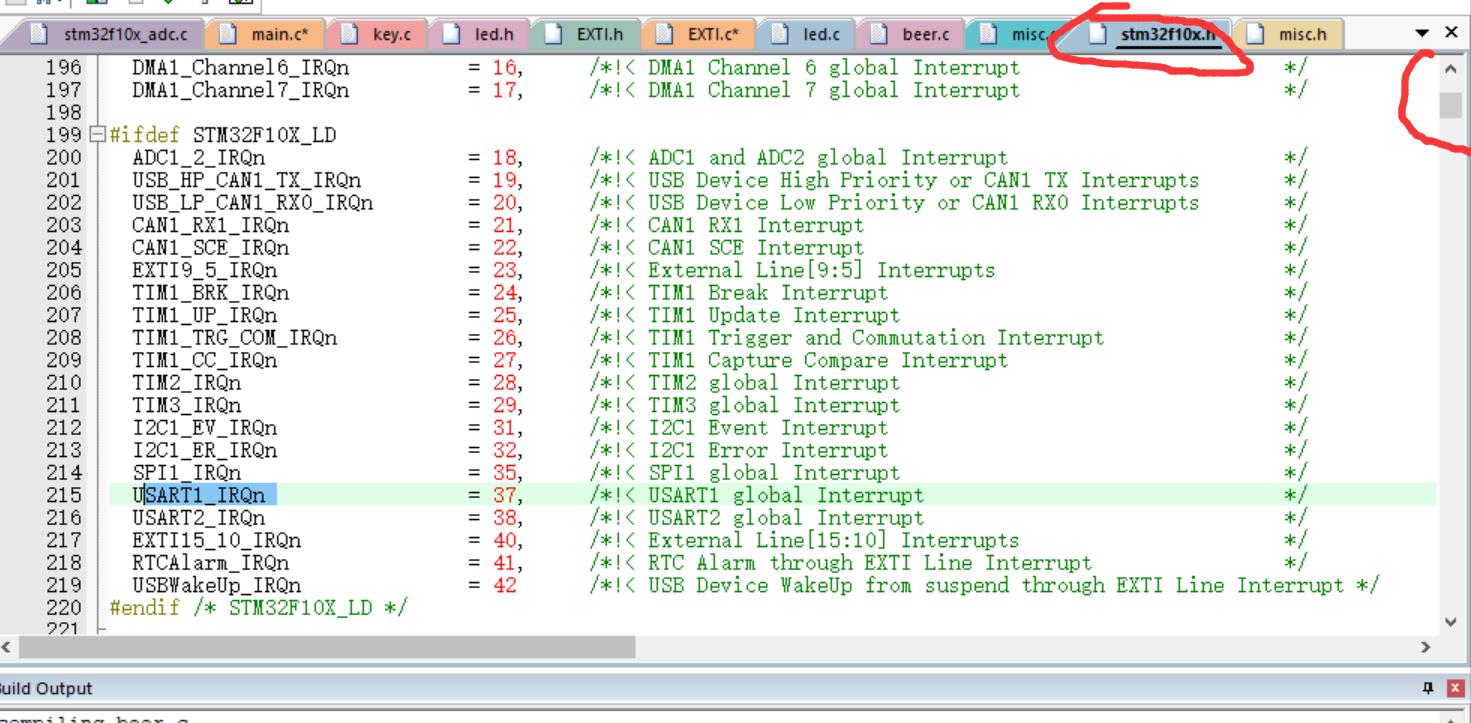Click the horizontal scrollbar left arrow
Image resolution: width=1471 pixels, height=723 pixels.
click(x=8, y=647)
